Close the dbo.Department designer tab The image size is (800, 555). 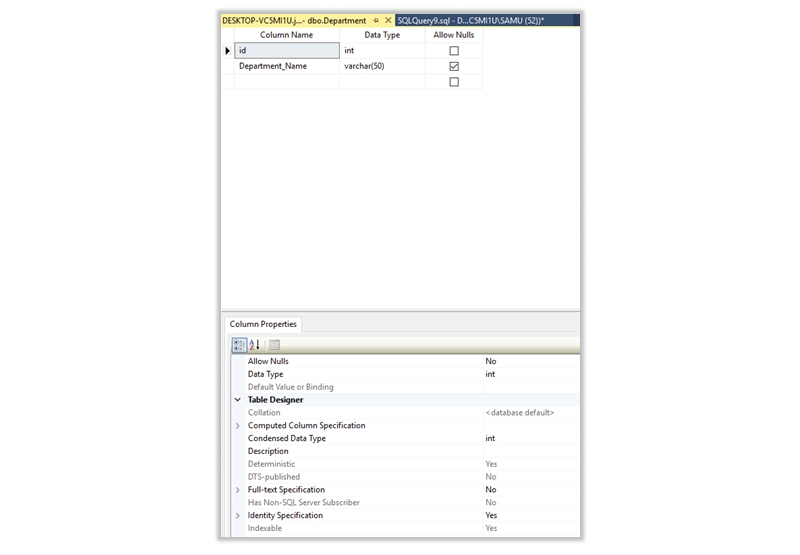pyautogui.click(x=388, y=20)
